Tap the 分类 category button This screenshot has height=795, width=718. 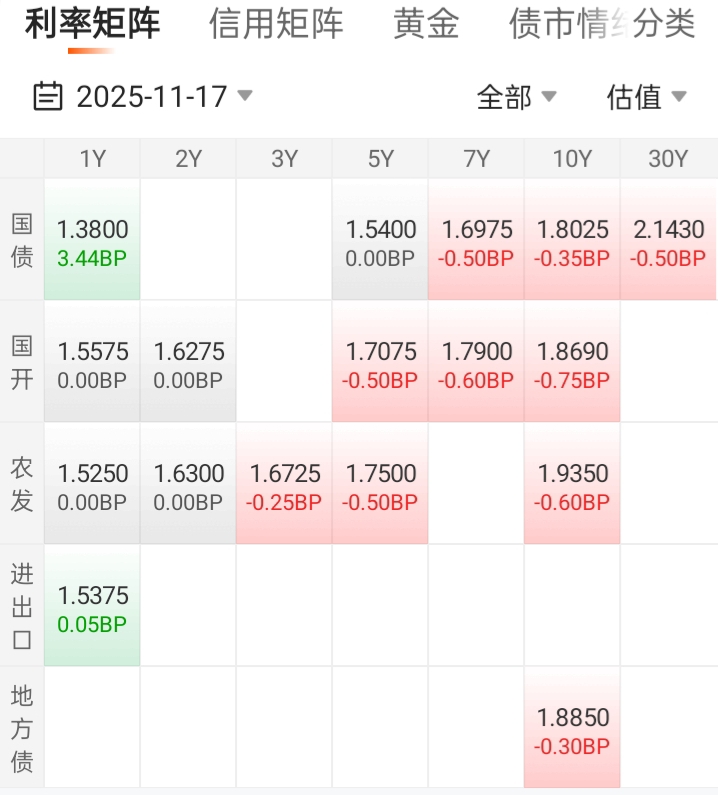[x=666, y=24]
